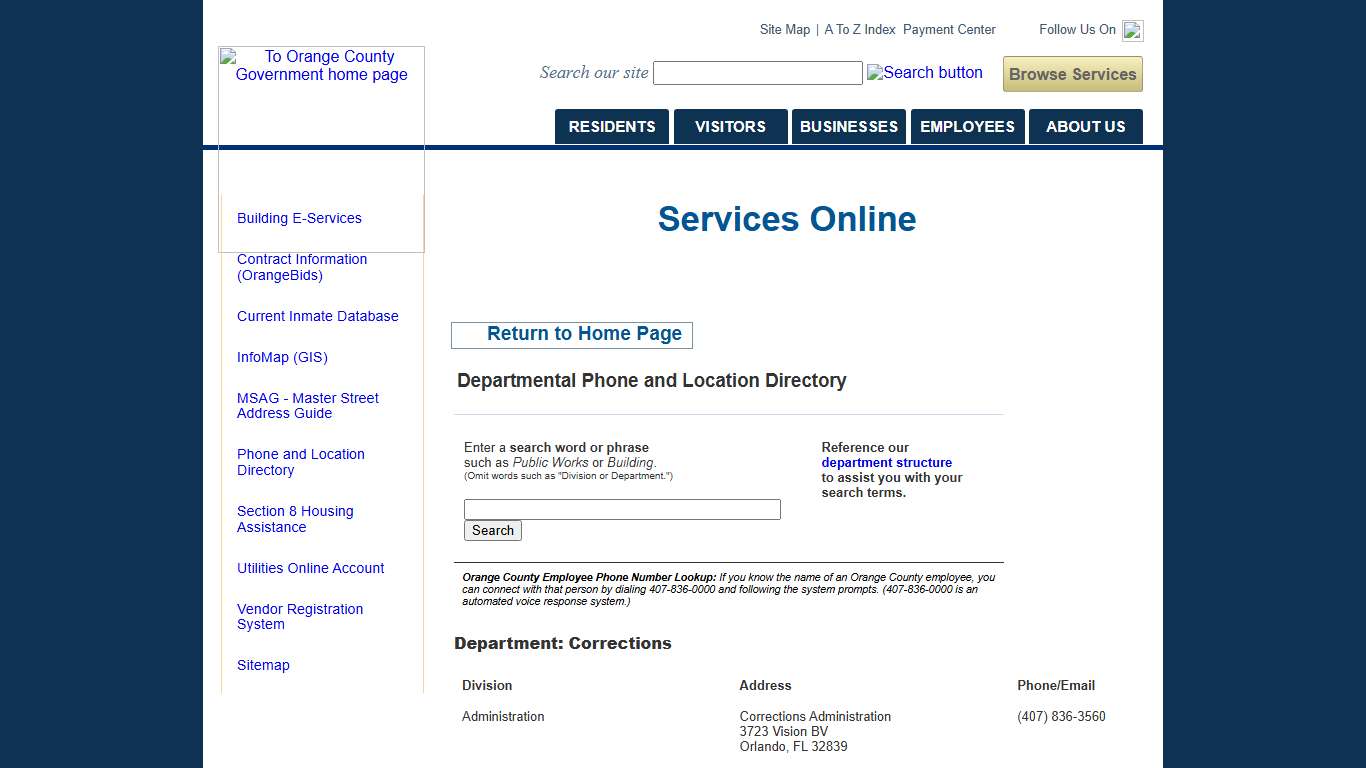1366x768 pixels.
Task: Open the department structure link
Action: point(886,462)
